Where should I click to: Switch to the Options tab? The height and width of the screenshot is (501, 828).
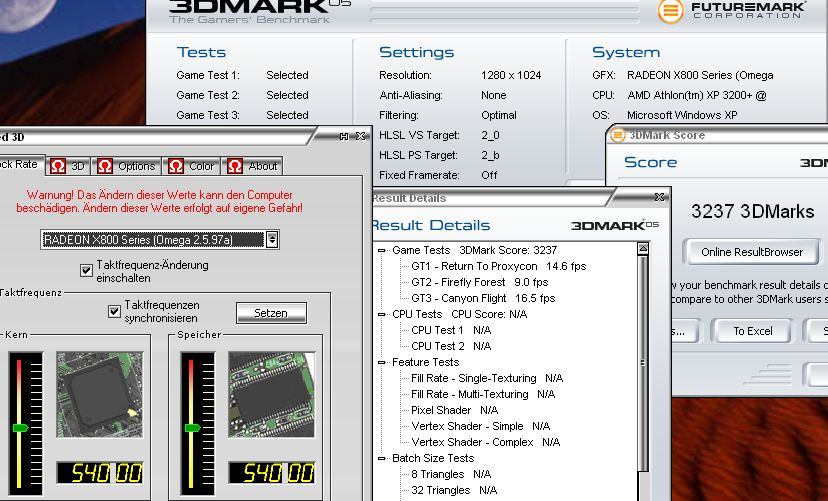point(126,166)
